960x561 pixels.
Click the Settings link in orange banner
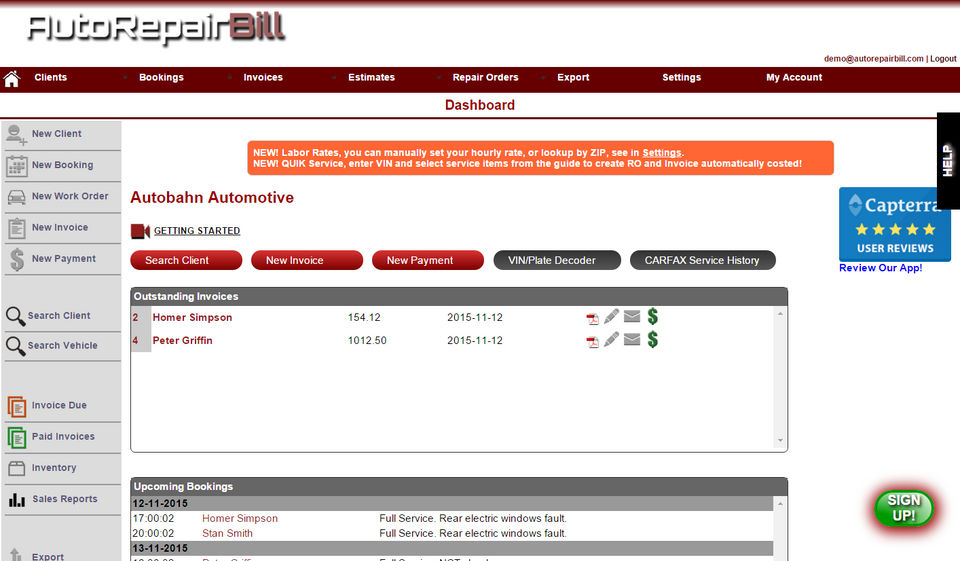661,152
